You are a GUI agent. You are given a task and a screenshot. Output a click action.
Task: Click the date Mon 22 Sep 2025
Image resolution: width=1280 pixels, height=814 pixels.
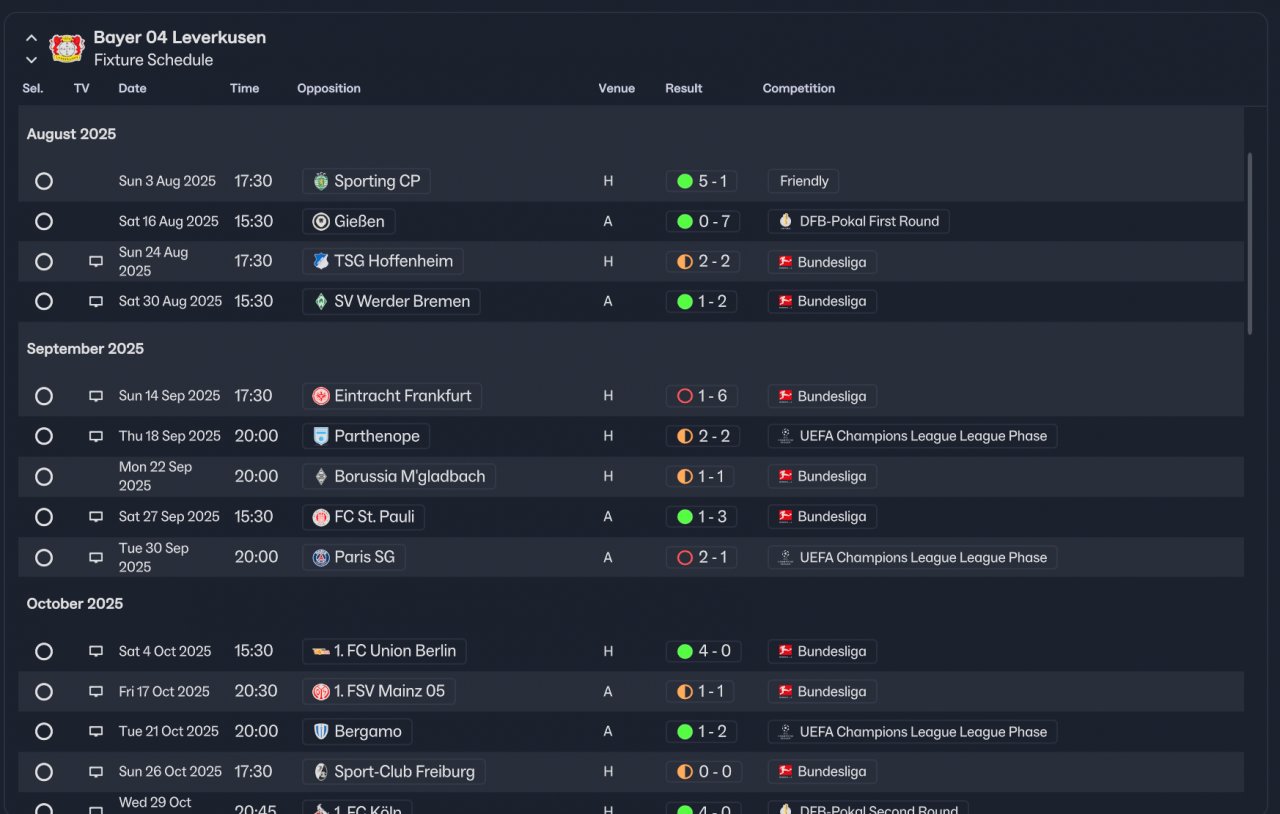[x=155, y=476]
